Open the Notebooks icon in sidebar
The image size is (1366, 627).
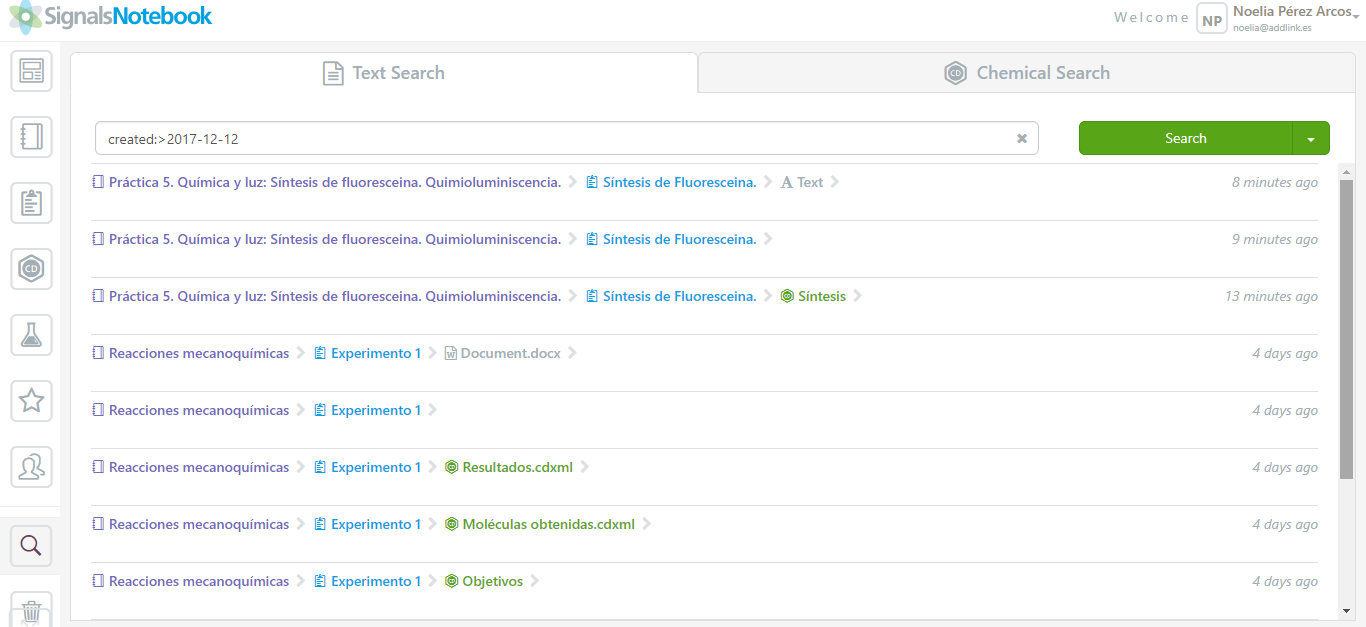[31, 136]
